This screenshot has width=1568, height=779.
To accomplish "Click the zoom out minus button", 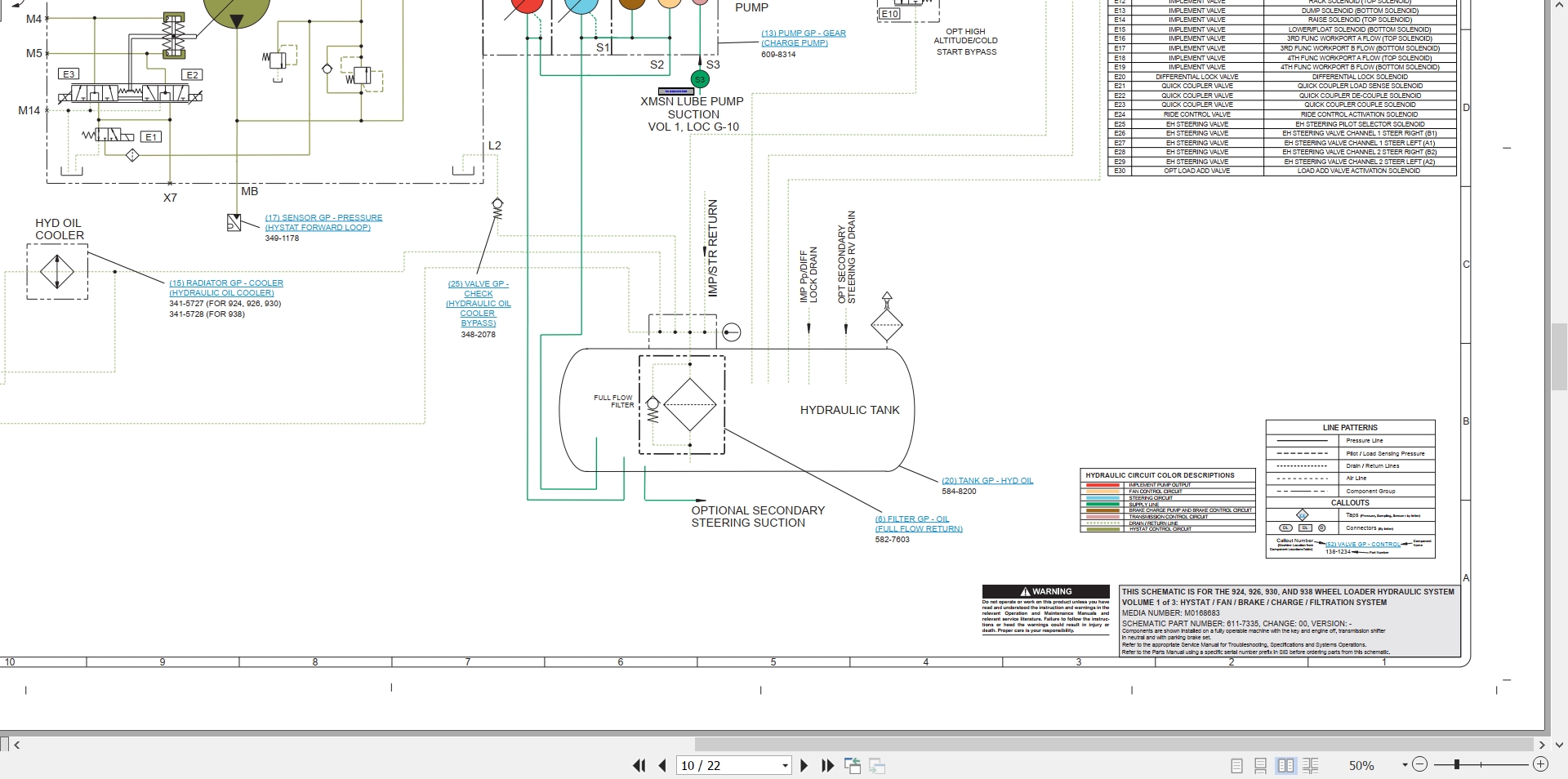I will [1419, 764].
